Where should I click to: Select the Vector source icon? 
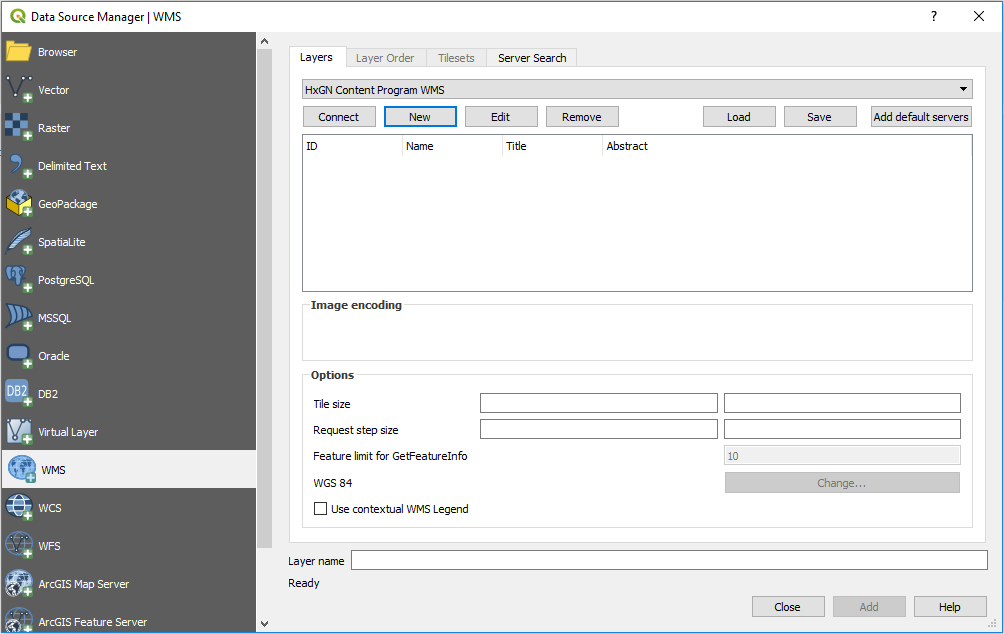pyautogui.click(x=19, y=90)
